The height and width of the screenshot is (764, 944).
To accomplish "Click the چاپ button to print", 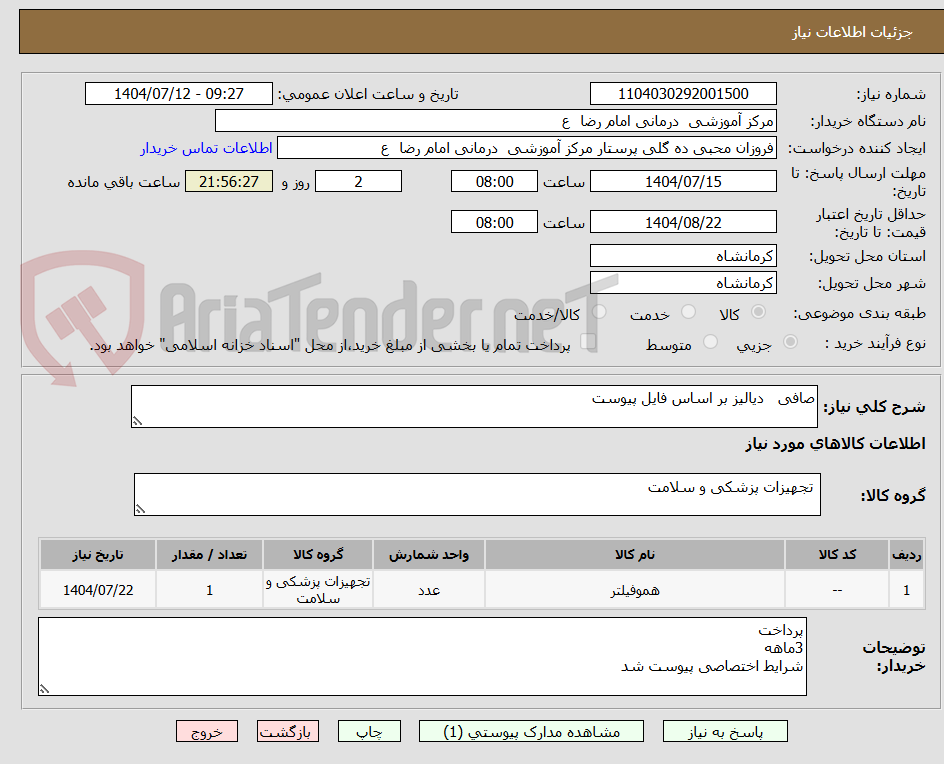I will click(x=369, y=731).
